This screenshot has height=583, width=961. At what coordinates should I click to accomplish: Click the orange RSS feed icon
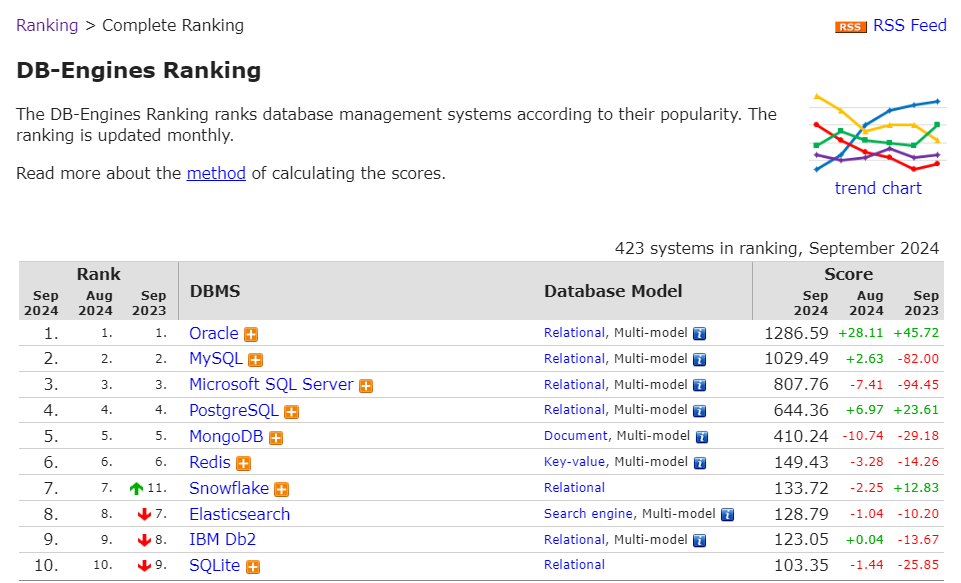850,27
